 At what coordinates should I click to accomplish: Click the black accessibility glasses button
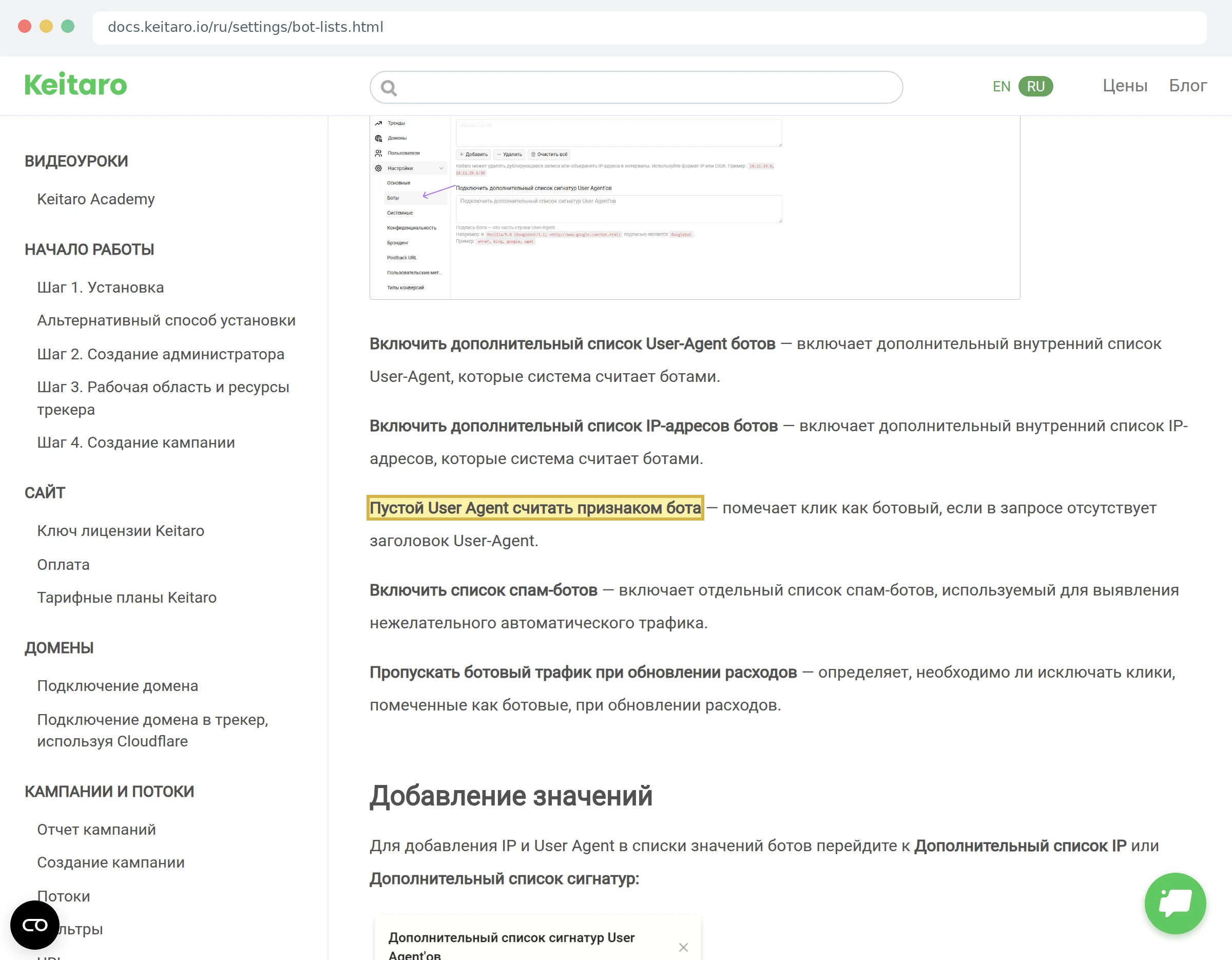tap(35, 925)
